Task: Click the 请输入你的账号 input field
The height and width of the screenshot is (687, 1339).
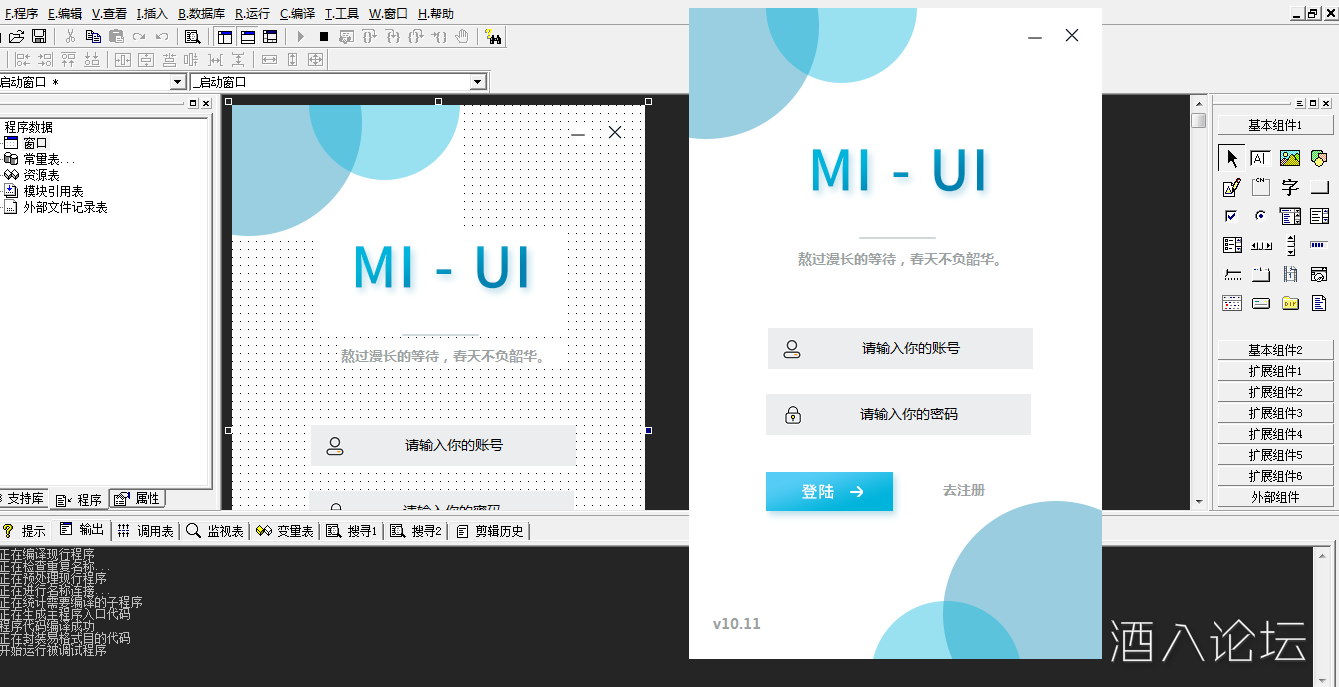Action: click(899, 348)
